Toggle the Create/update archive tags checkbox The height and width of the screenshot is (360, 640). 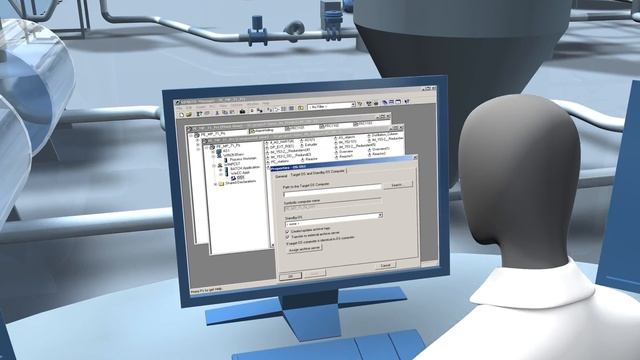[x=287, y=231]
